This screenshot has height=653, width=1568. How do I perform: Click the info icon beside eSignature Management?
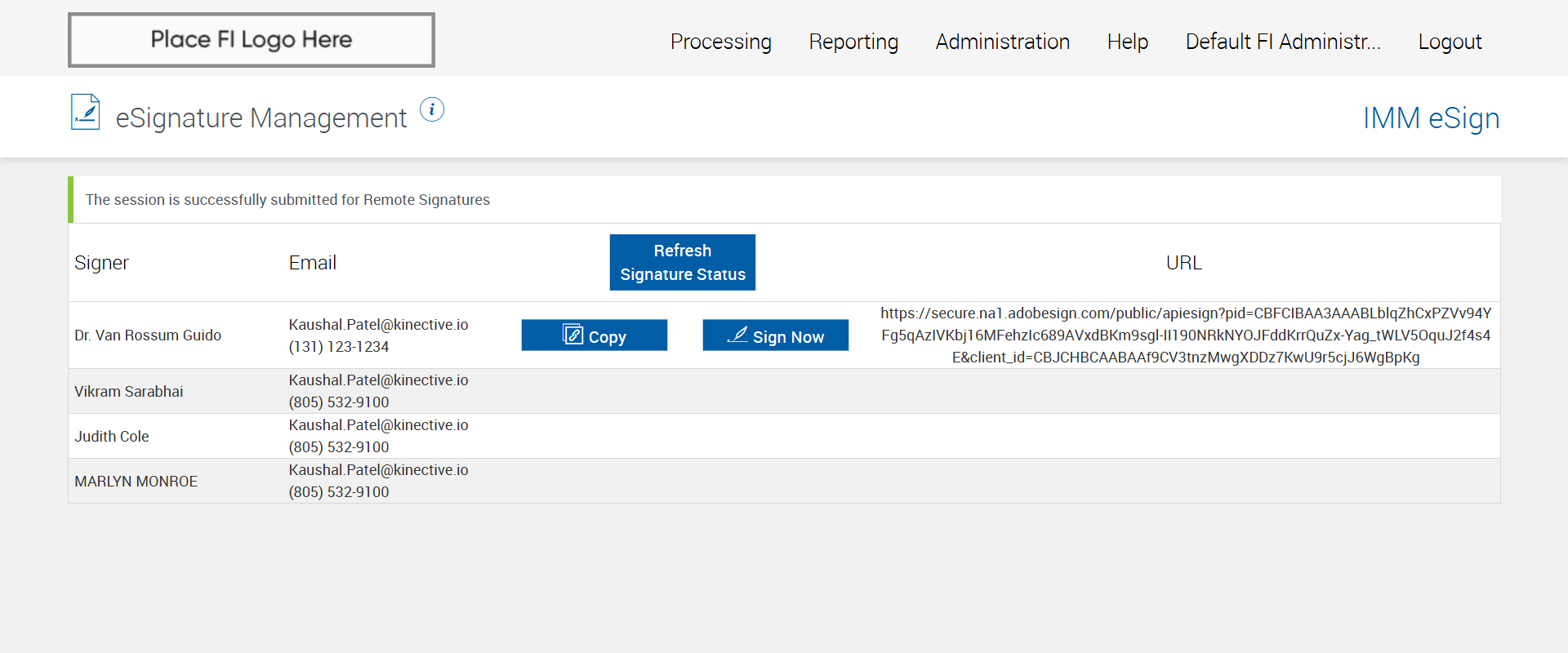pyautogui.click(x=432, y=109)
